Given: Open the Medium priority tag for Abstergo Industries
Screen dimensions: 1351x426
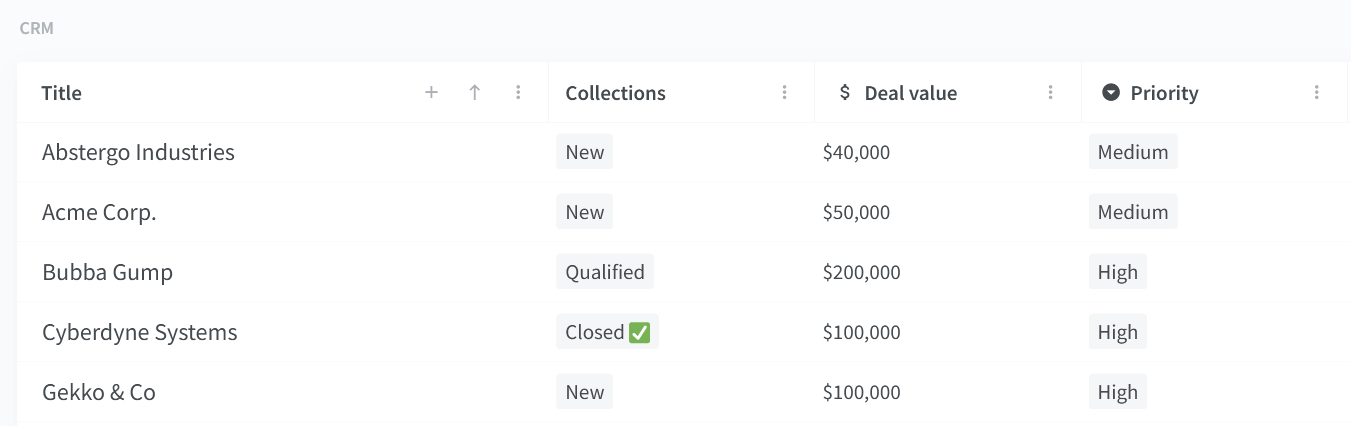Looking at the screenshot, I should (1133, 152).
